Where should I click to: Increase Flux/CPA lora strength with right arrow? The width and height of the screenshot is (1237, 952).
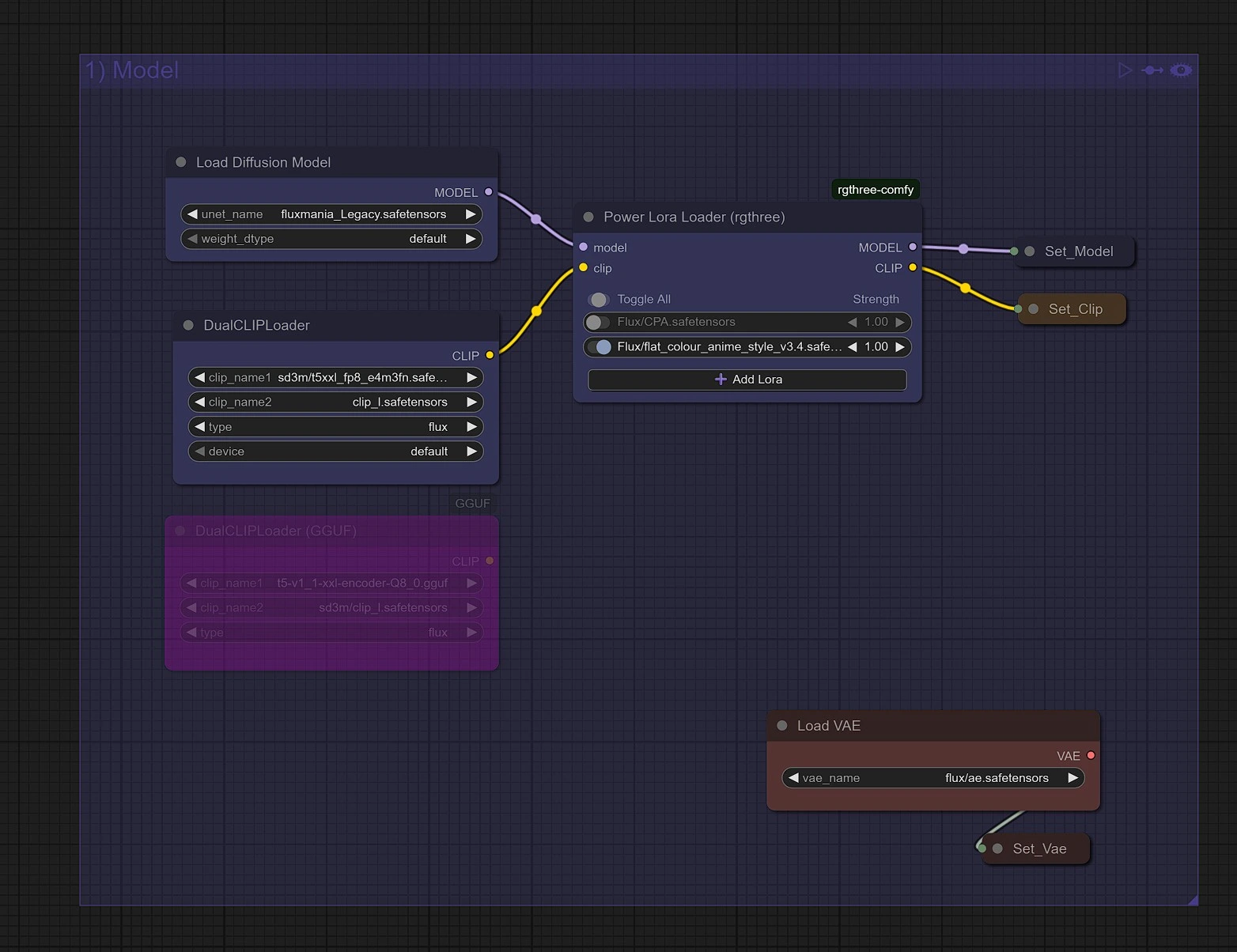899,322
